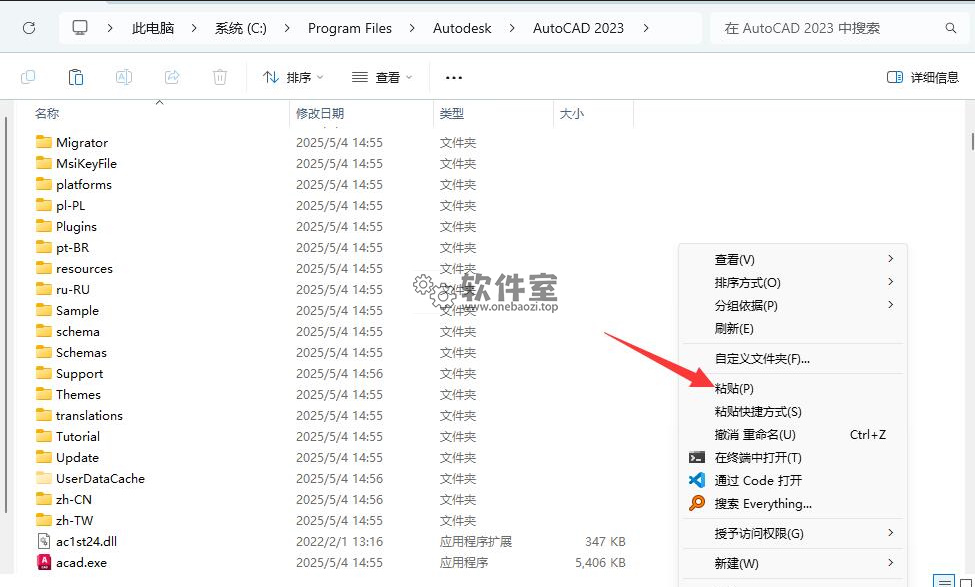Click the zh-CN folder icon
This screenshot has width=975, height=587.
pyautogui.click(x=44, y=499)
